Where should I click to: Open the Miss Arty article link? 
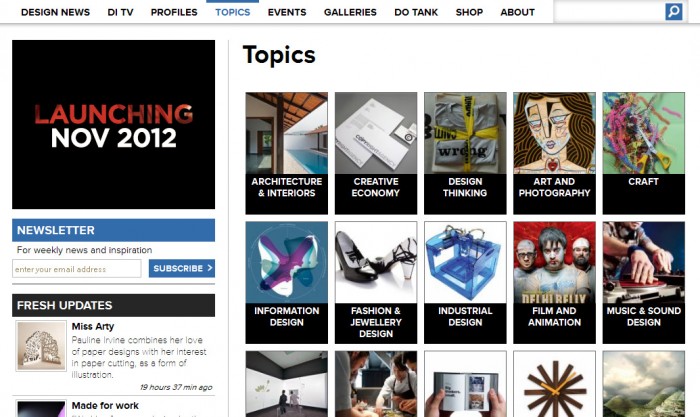93,326
